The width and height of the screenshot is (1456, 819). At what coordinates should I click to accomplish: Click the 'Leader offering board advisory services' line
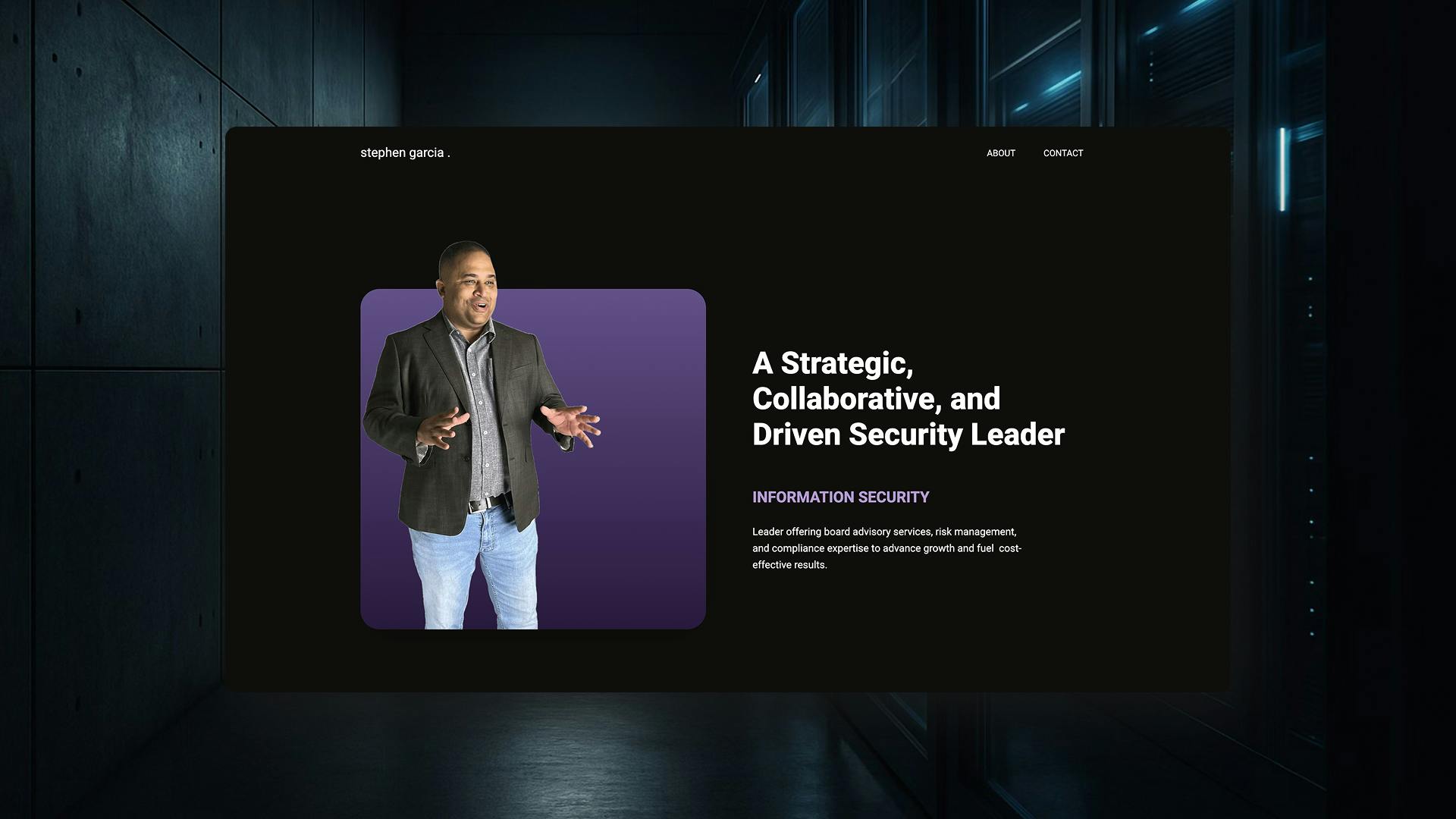883,532
